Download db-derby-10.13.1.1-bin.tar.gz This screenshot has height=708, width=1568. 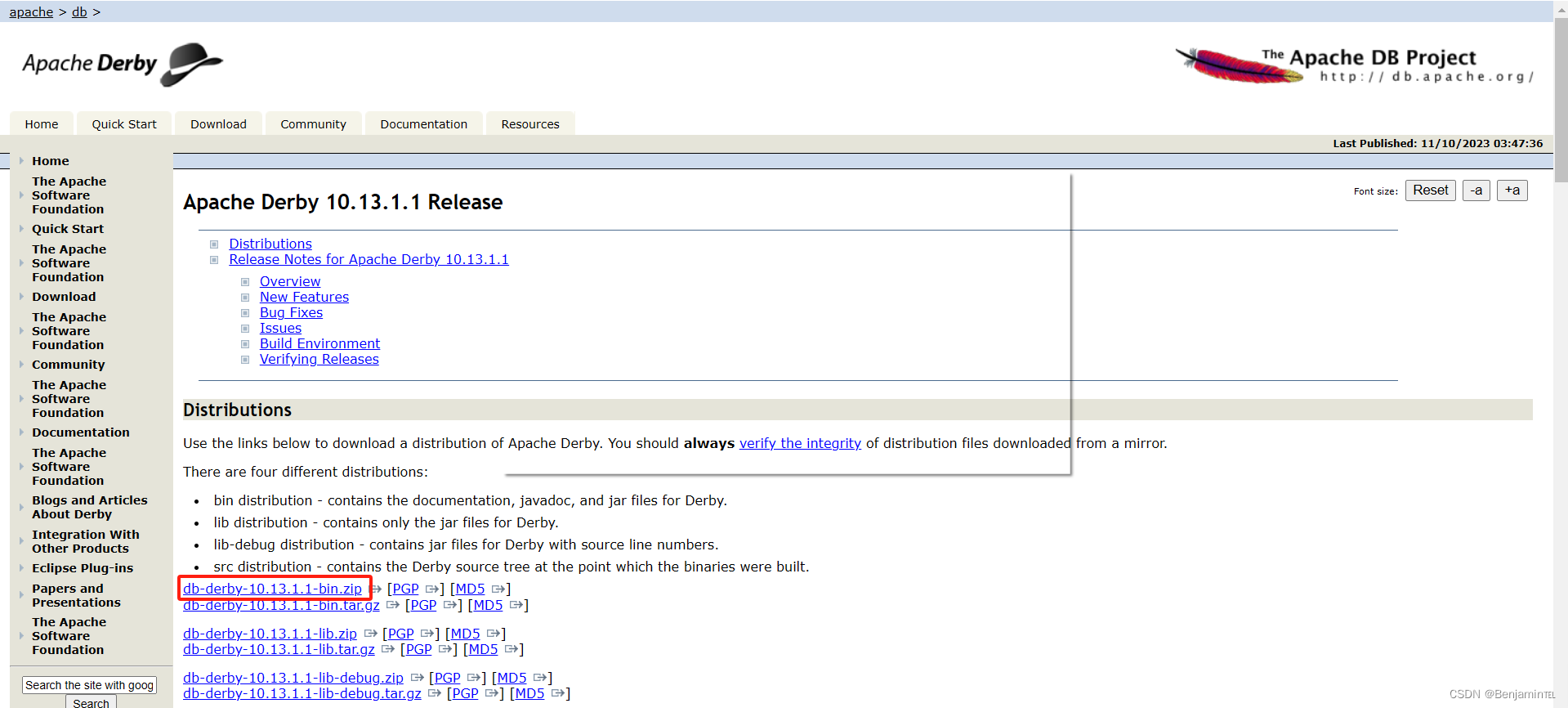(x=281, y=605)
